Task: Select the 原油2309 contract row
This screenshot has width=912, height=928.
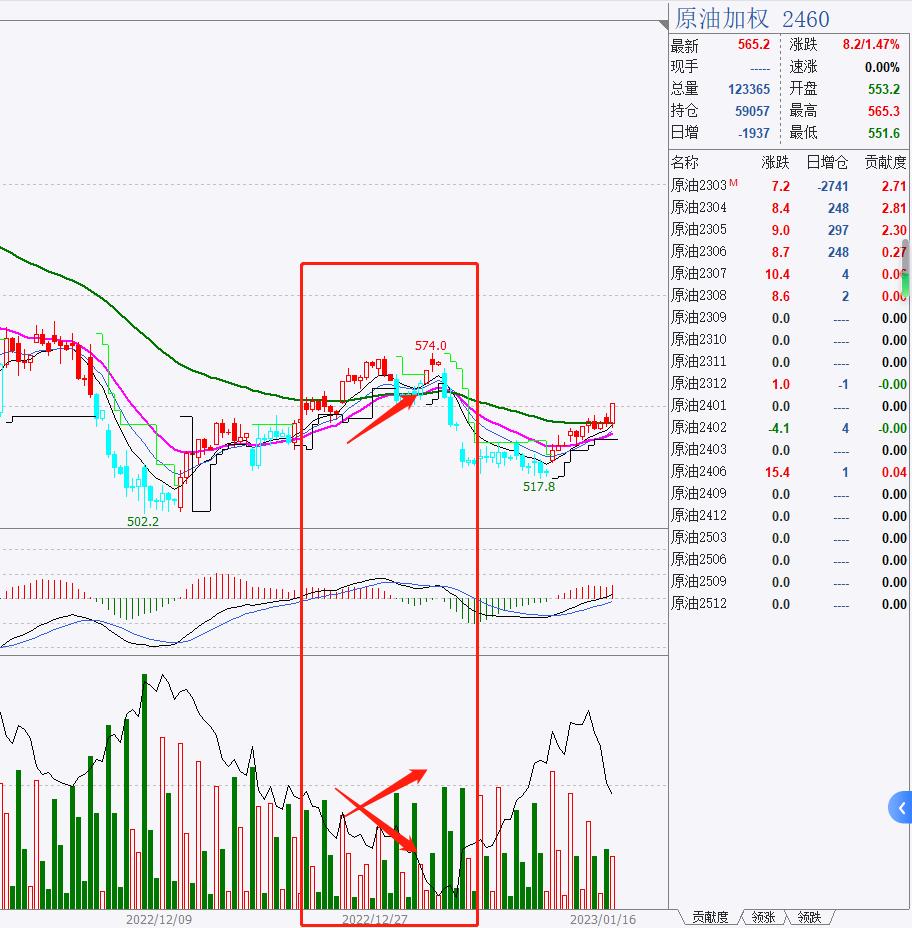Action: (x=788, y=318)
